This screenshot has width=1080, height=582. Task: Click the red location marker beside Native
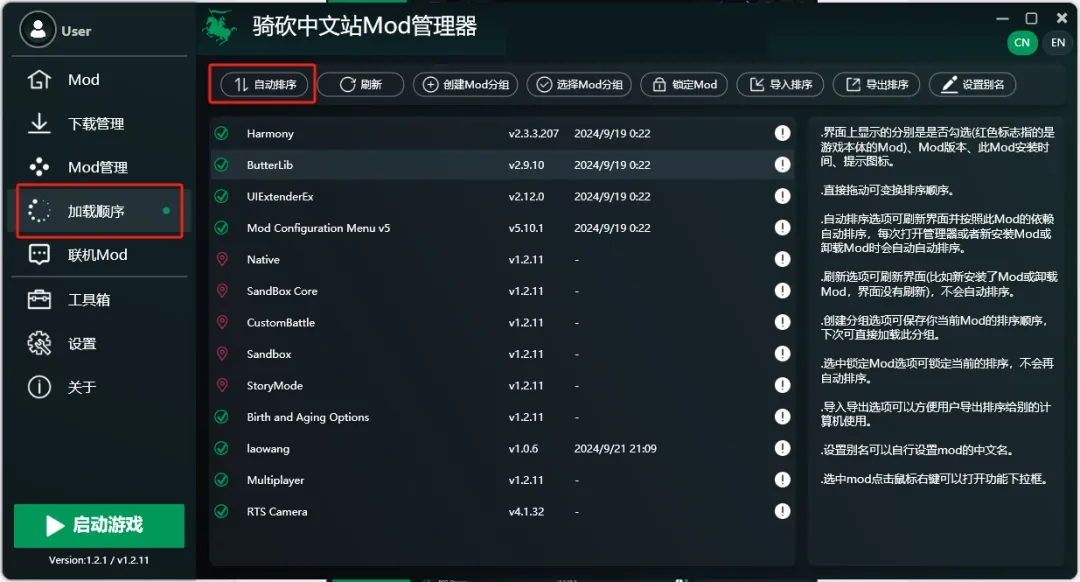(x=222, y=260)
